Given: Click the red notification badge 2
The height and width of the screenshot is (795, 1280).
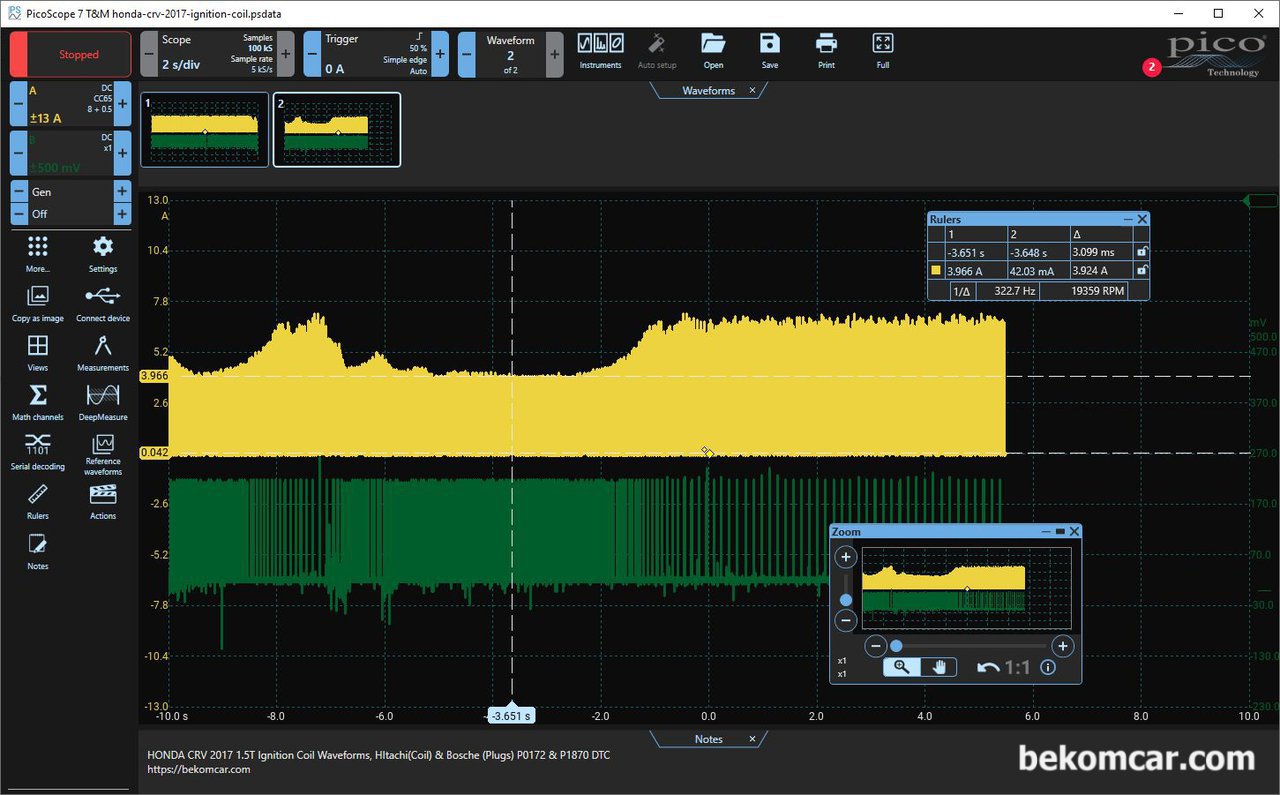Looking at the screenshot, I should (1152, 68).
